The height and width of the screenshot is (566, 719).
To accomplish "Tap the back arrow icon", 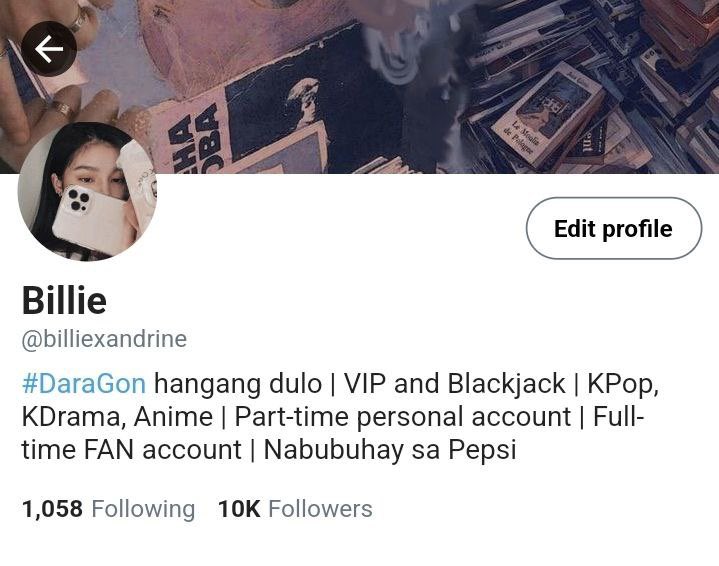I will pos(49,49).
